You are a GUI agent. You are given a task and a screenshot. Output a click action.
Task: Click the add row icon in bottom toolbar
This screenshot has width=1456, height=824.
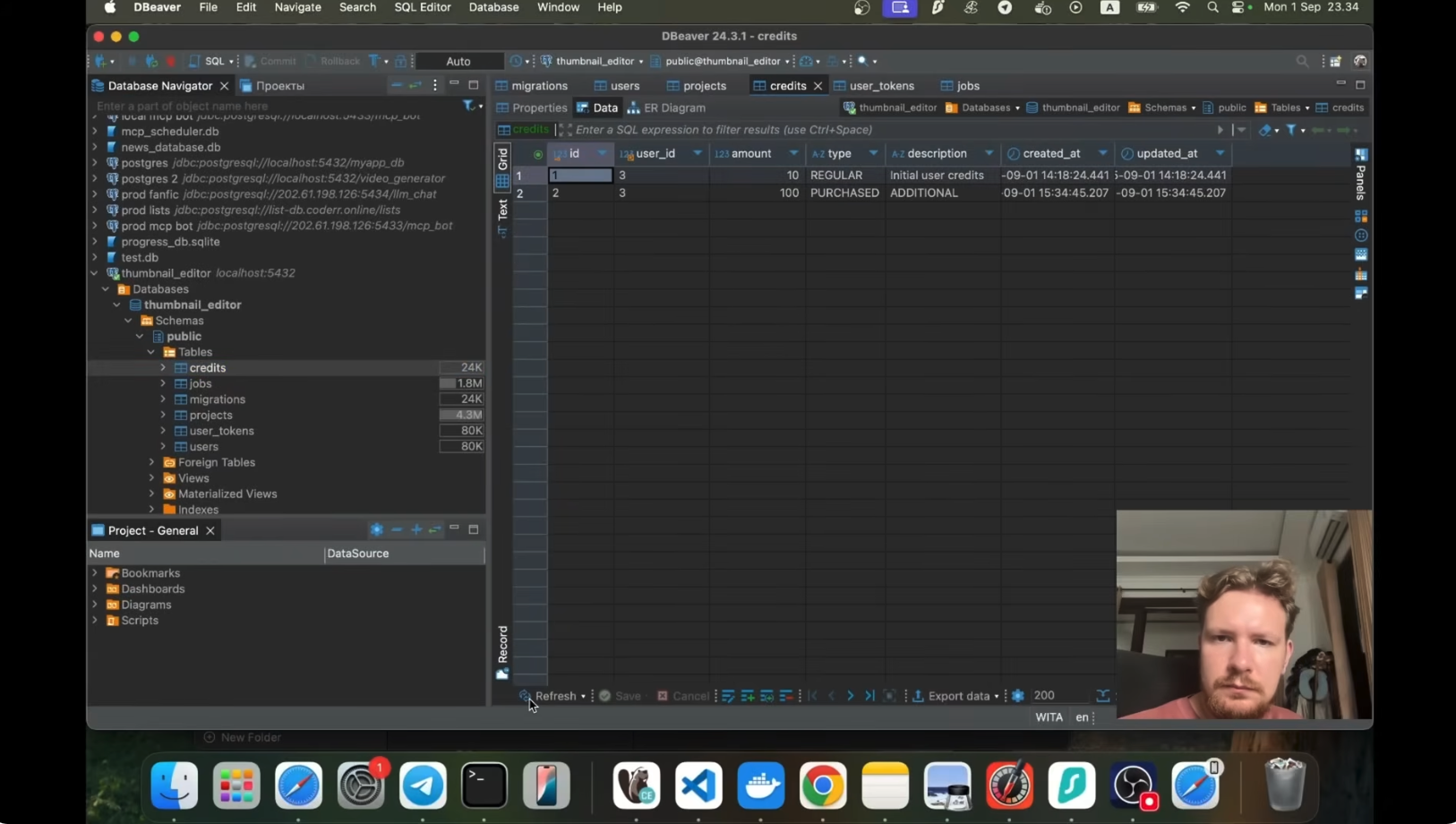(748, 696)
